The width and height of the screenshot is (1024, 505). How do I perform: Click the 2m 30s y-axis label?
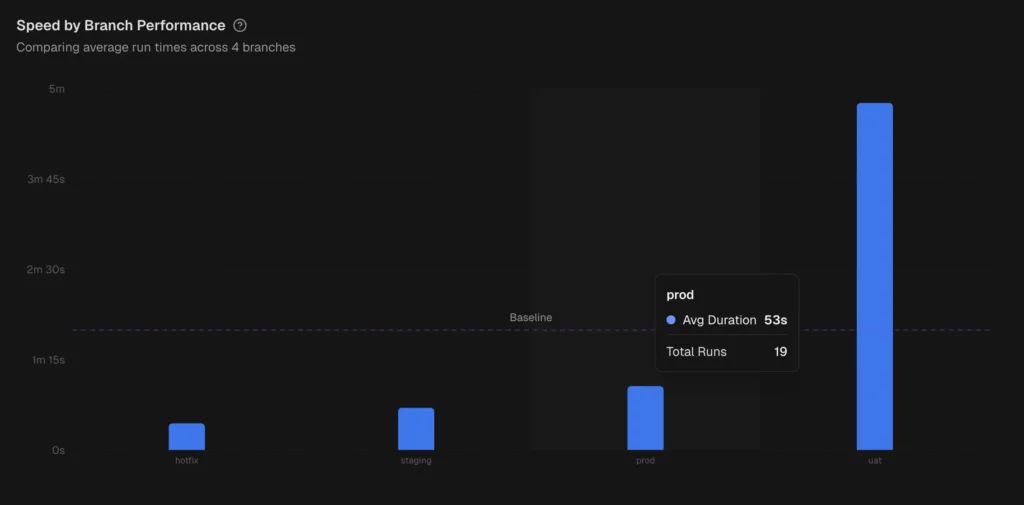46,270
